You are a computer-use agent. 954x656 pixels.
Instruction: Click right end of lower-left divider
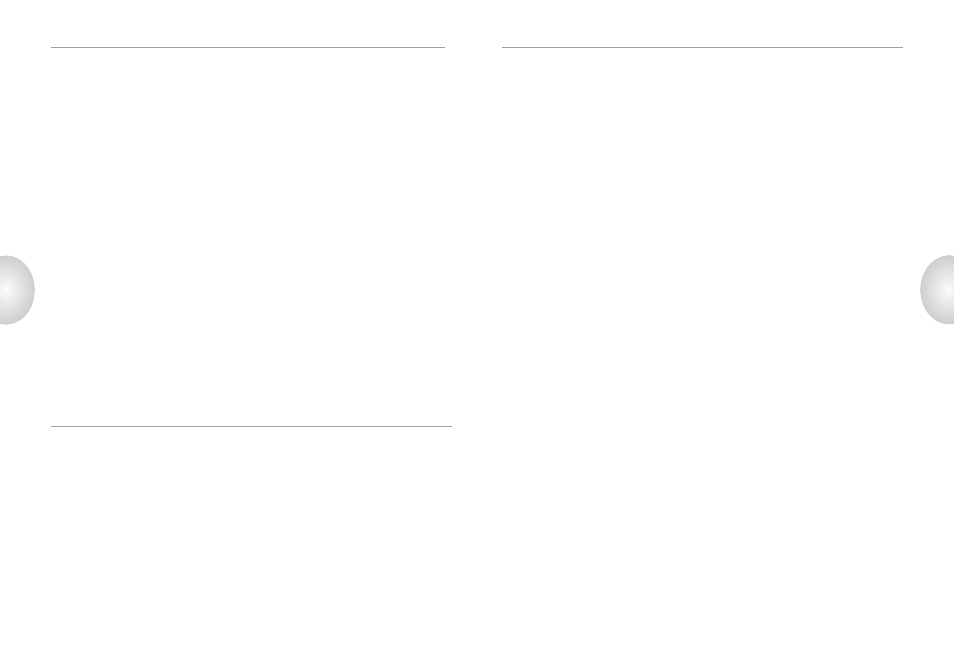coord(451,426)
